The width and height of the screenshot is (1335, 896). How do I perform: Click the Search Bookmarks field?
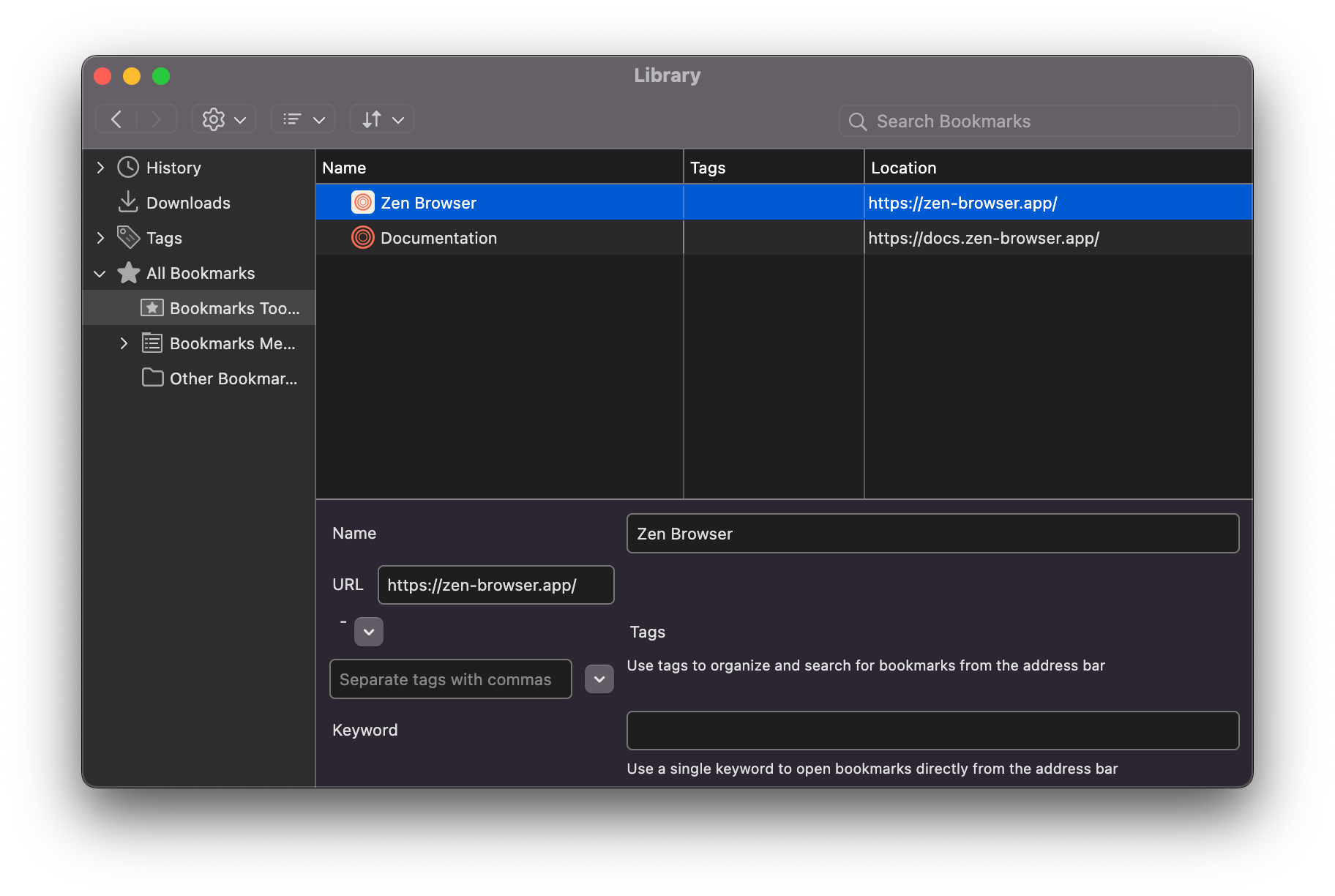pyautogui.click(x=1039, y=122)
